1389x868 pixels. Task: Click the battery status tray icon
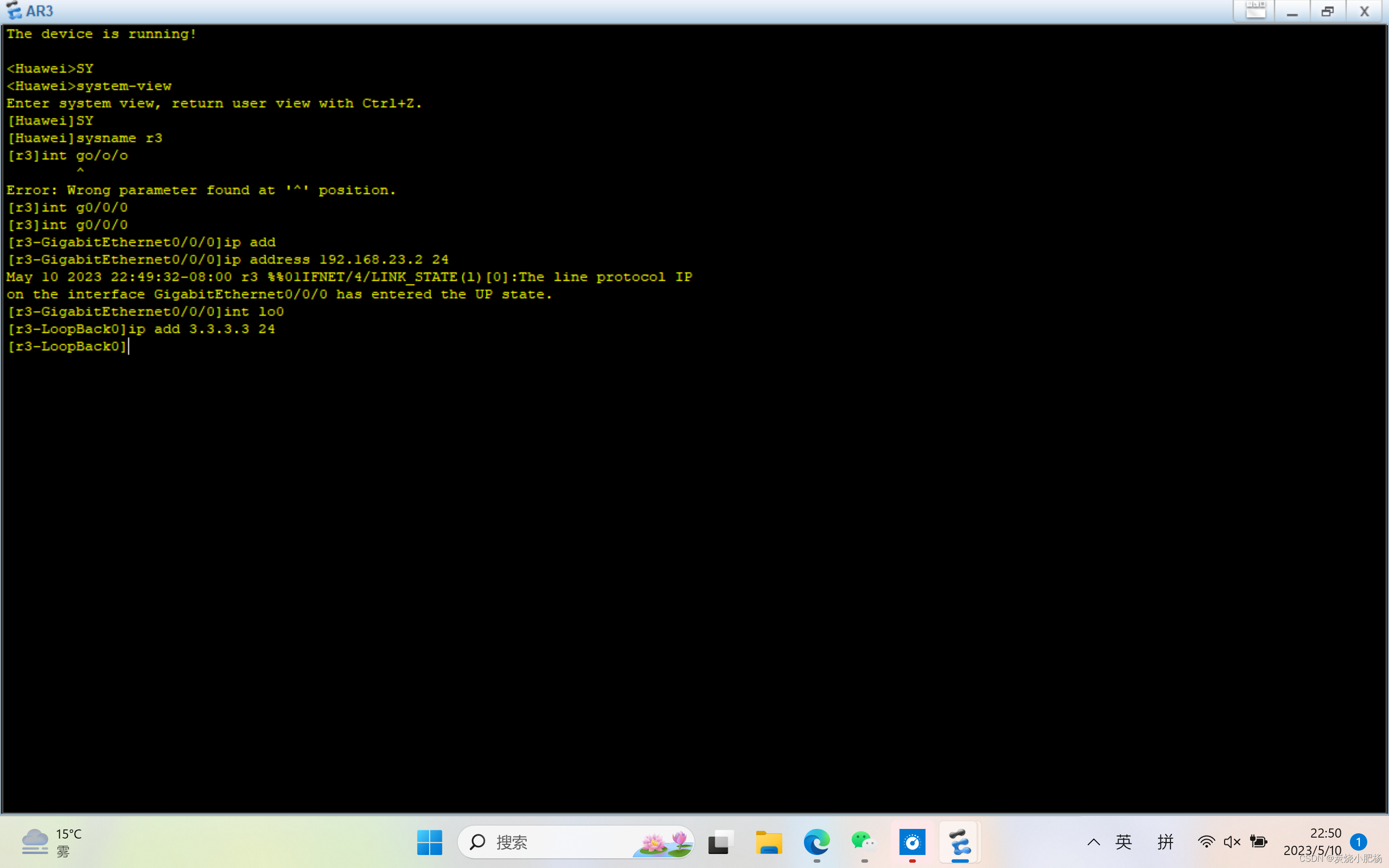pos(1258,841)
